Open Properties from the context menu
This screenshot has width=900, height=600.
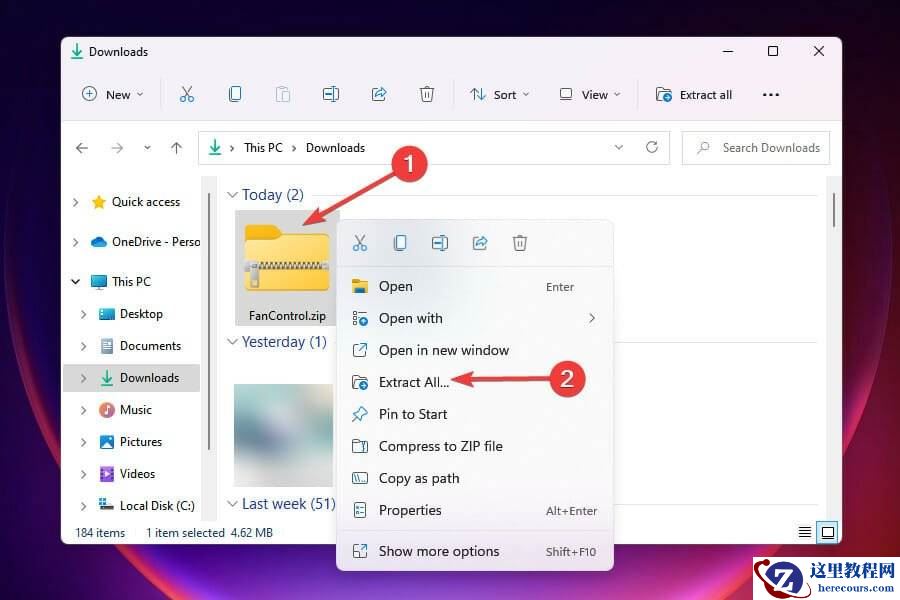click(x=475, y=510)
